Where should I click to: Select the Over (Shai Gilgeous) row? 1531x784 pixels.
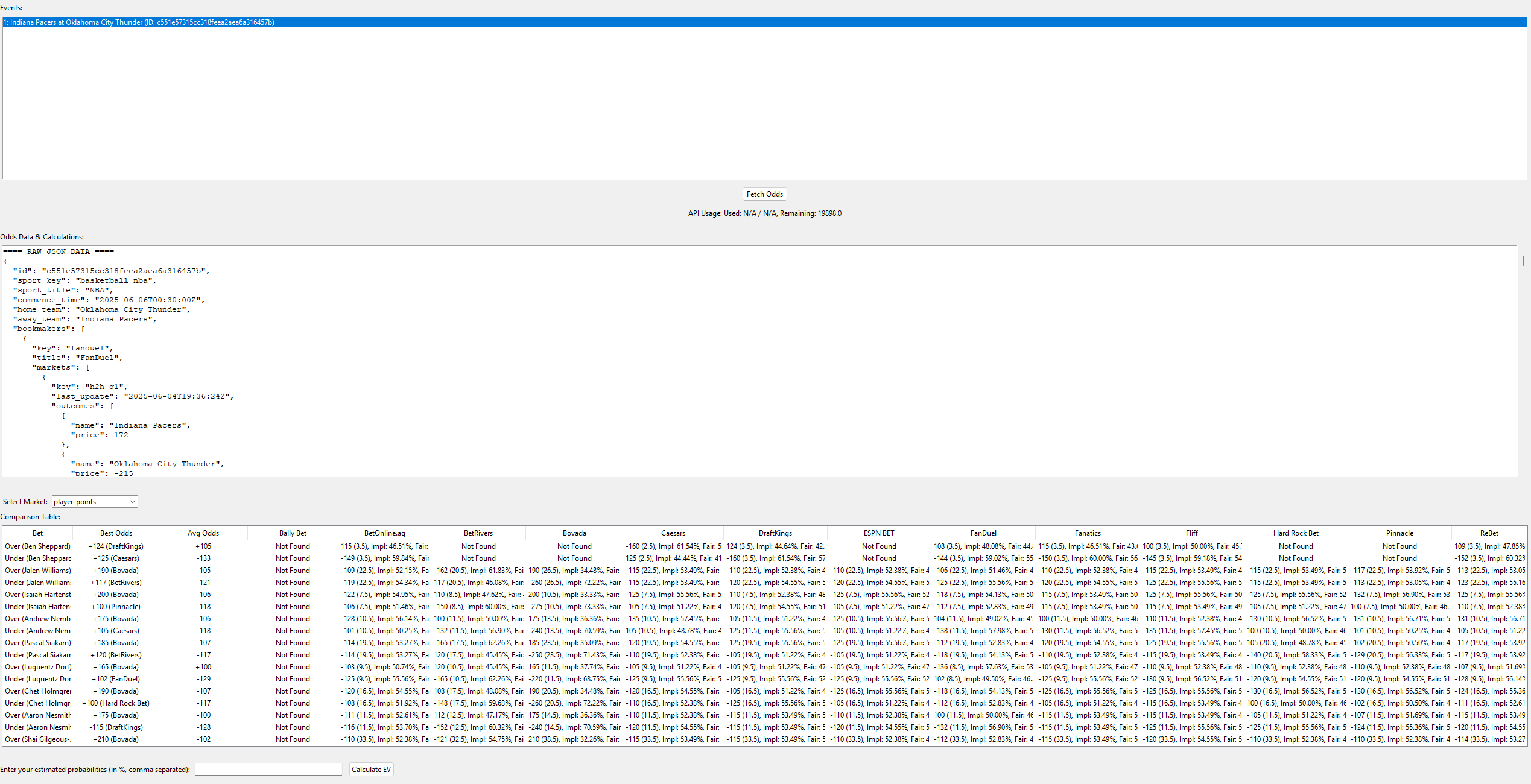[x=37, y=739]
